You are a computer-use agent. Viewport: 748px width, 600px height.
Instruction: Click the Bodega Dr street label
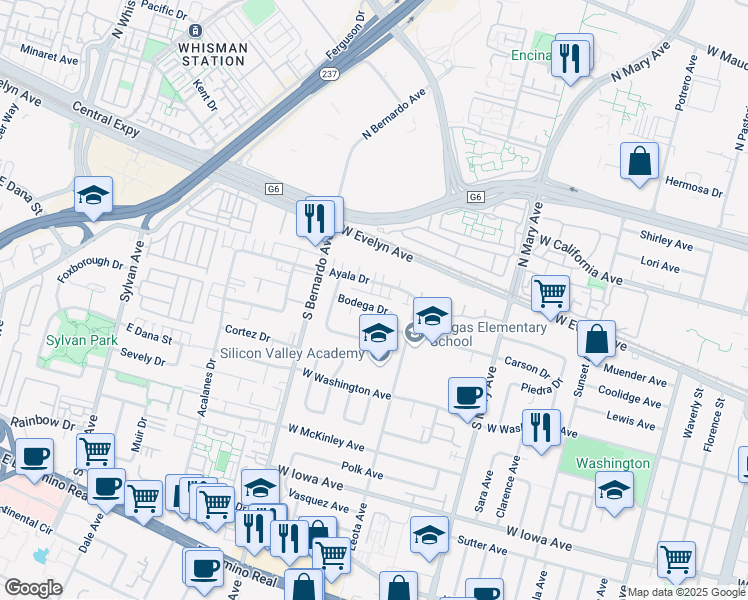363,304
